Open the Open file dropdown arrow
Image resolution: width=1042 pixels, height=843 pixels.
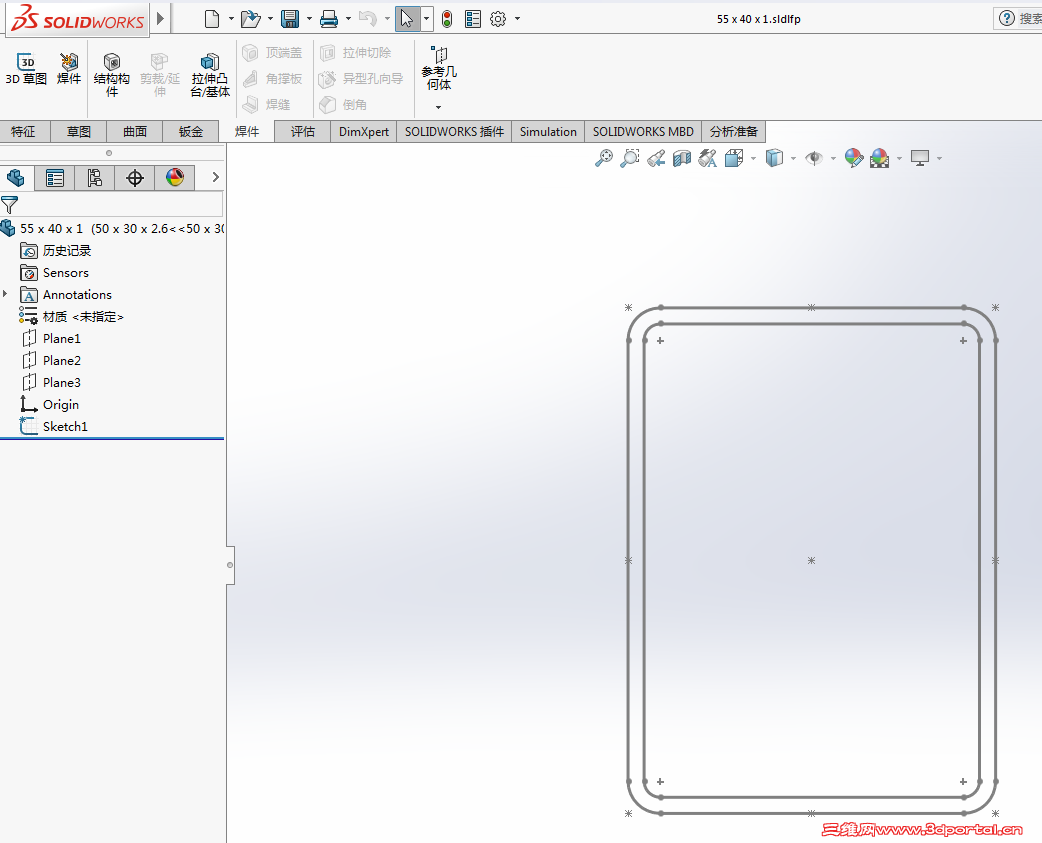tap(270, 19)
